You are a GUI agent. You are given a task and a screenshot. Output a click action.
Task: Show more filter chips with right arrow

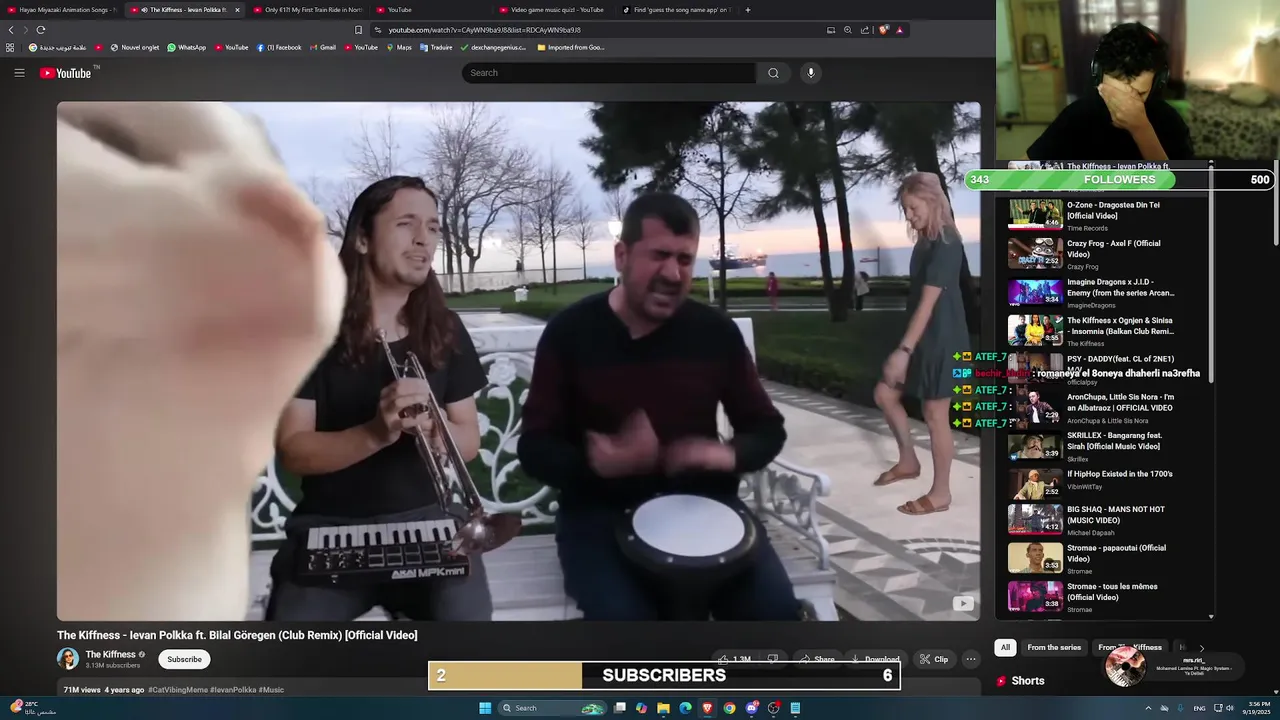[1201, 647]
